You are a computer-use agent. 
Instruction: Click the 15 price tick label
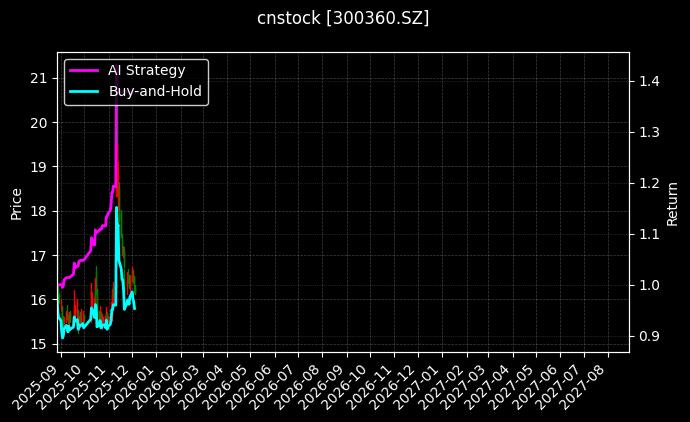click(x=40, y=344)
